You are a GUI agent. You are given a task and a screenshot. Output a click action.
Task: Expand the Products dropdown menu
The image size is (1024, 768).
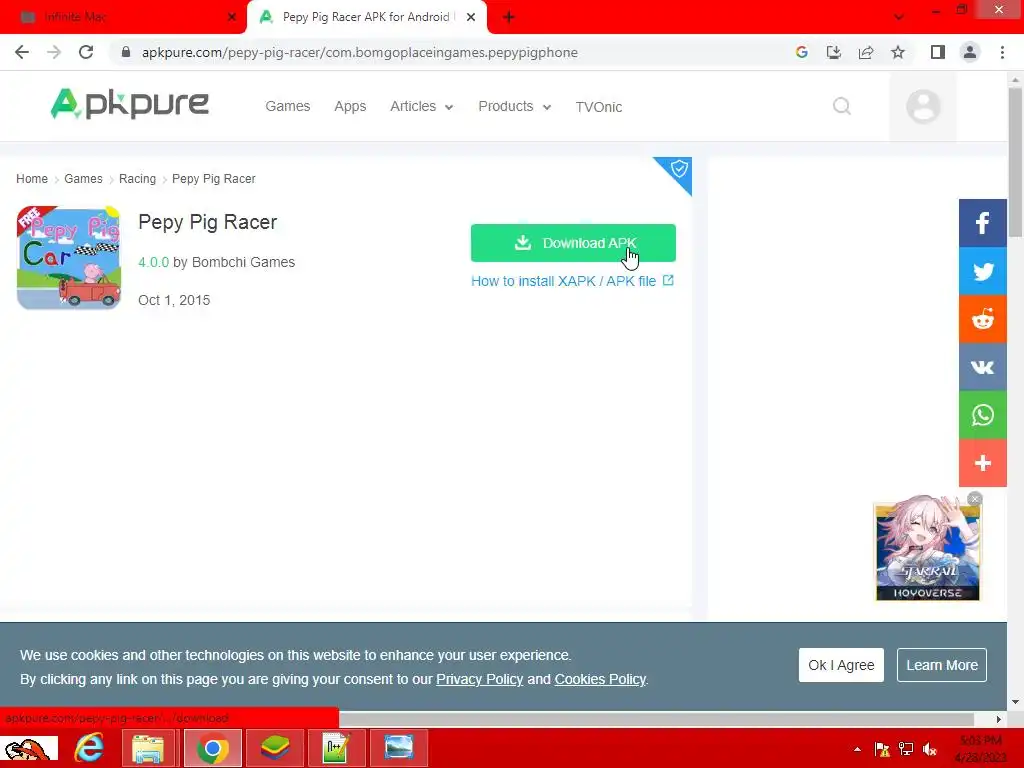pos(515,106)
